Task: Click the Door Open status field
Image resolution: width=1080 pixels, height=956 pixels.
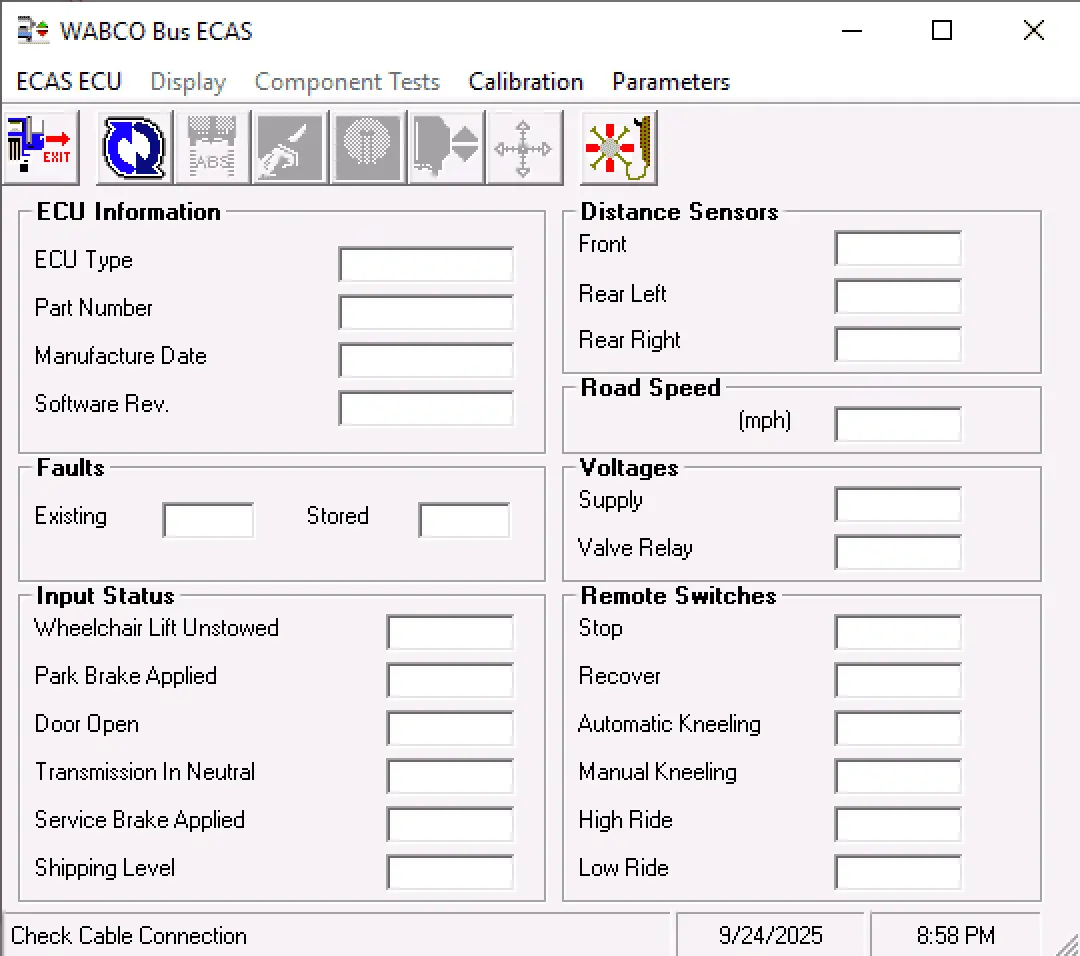Action: click(x=450, y=728)
